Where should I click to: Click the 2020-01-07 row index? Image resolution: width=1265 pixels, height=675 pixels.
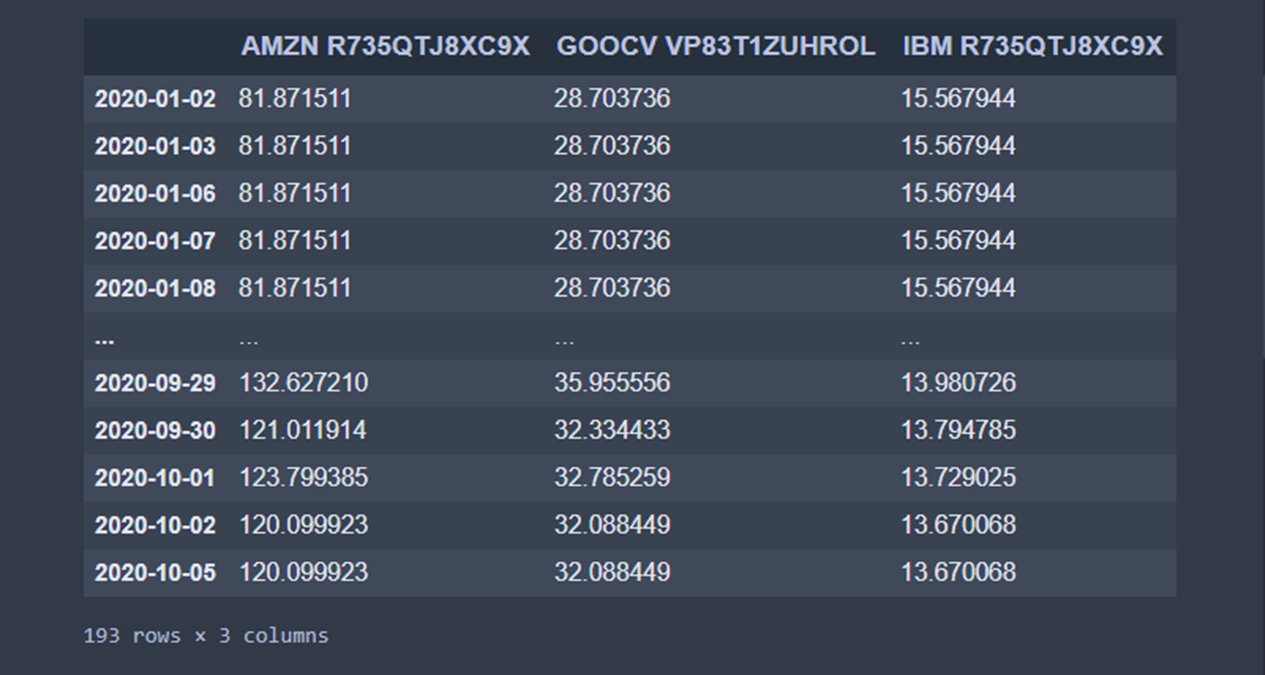pyautogui.click(x=155, y=241)
